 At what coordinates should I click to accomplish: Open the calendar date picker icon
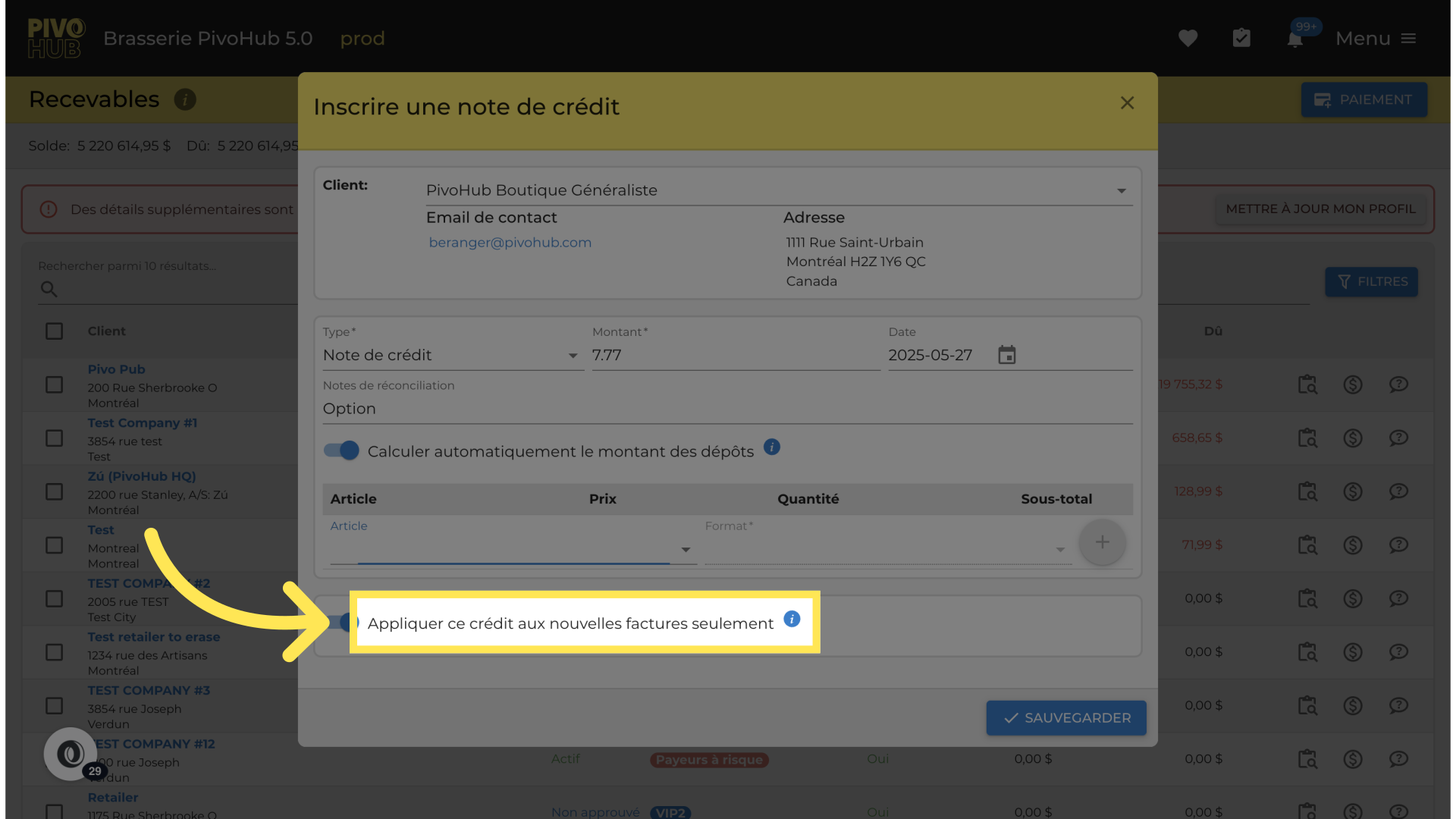pos(1006,355)
